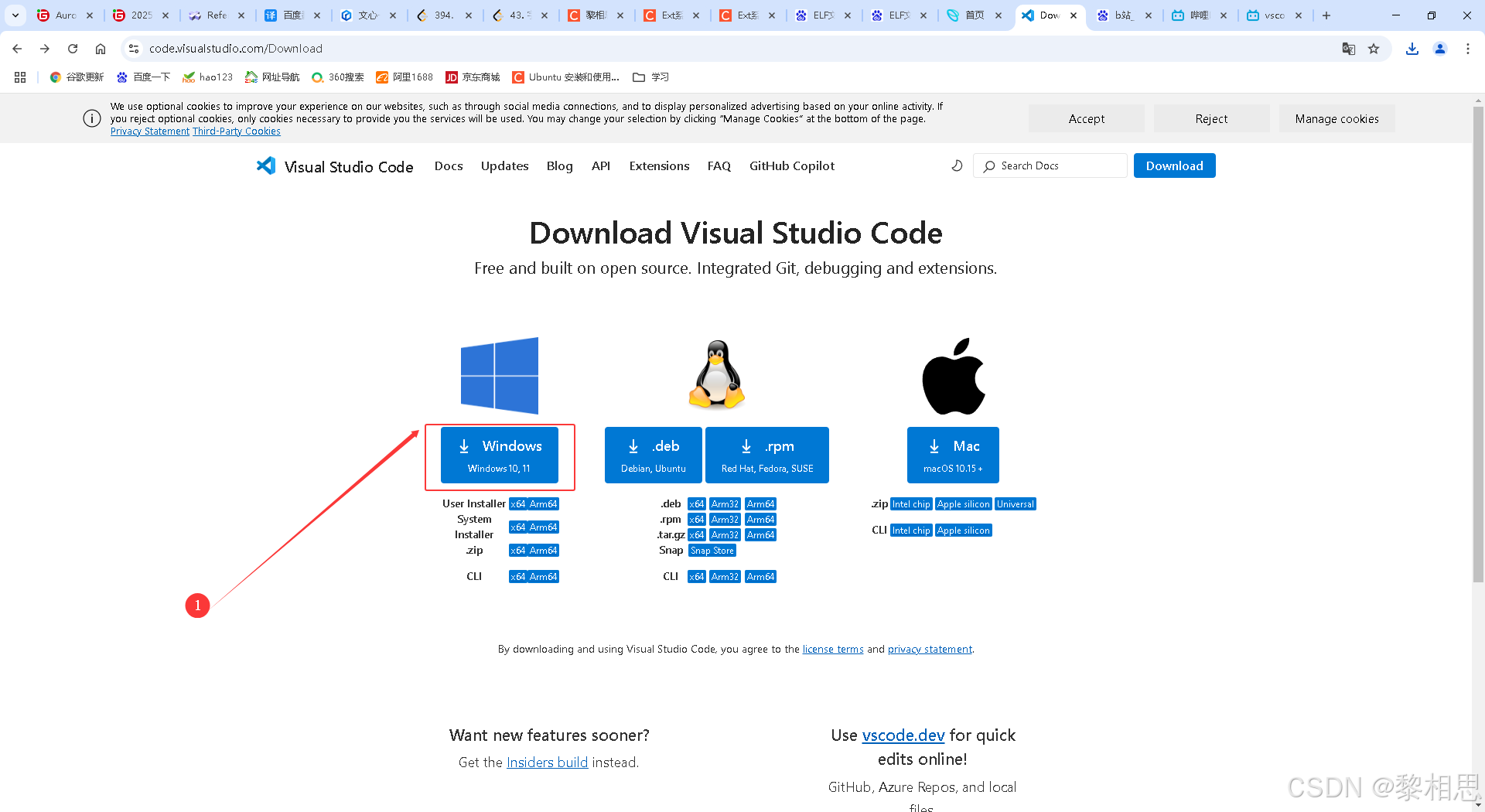The height and width of the screenshot is (812, 1485).
Task: Open the Docs menu item
Action: (449, 165)
